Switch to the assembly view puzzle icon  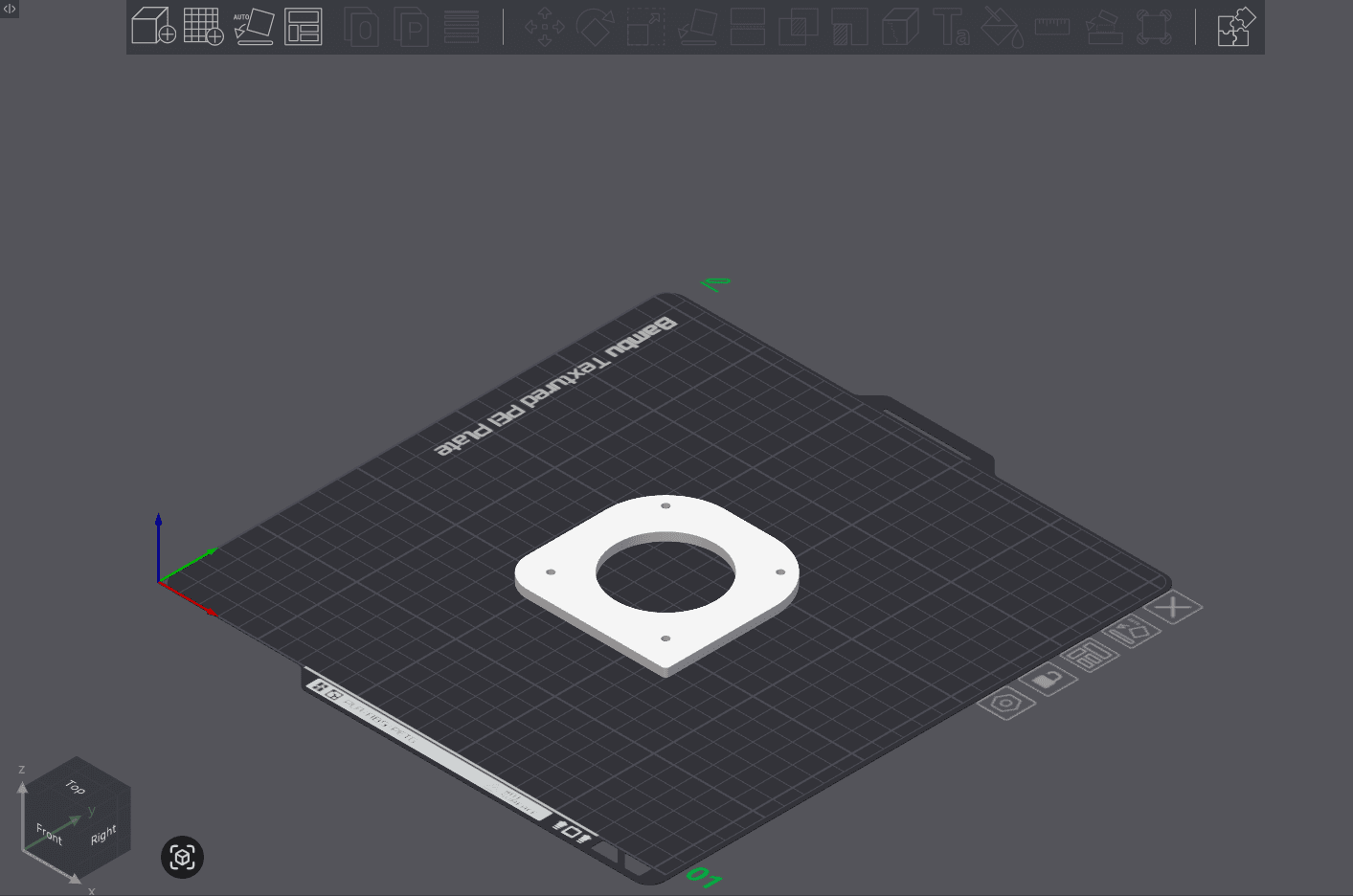pos(1235,27)
